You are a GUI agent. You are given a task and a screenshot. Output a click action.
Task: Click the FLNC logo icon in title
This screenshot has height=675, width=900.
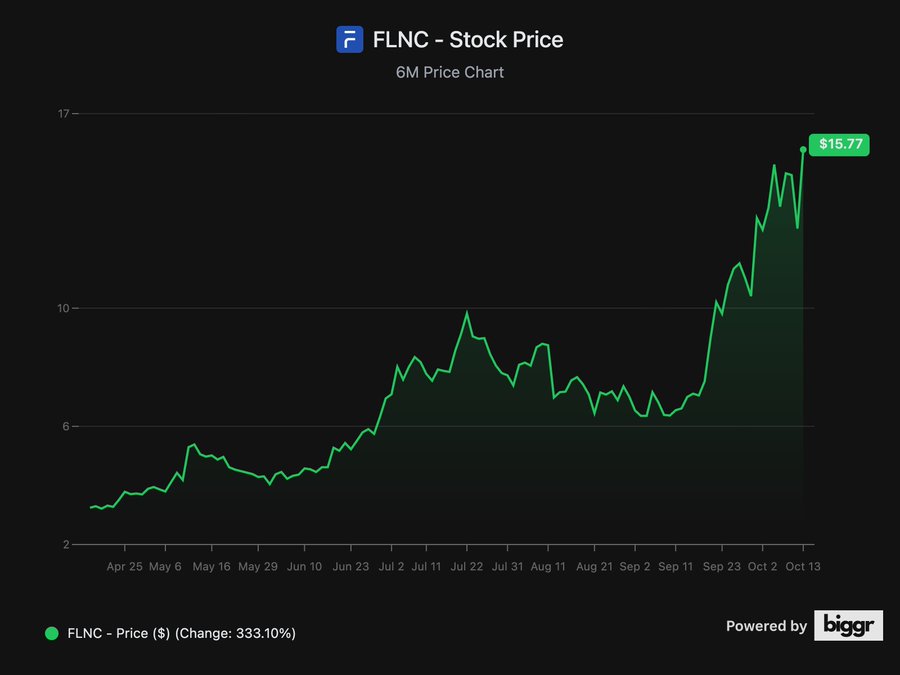point(349,40)
